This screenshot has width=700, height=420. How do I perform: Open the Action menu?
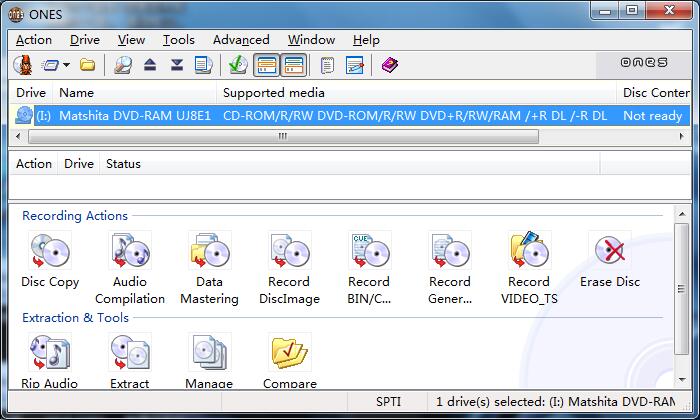coord(34,40)
